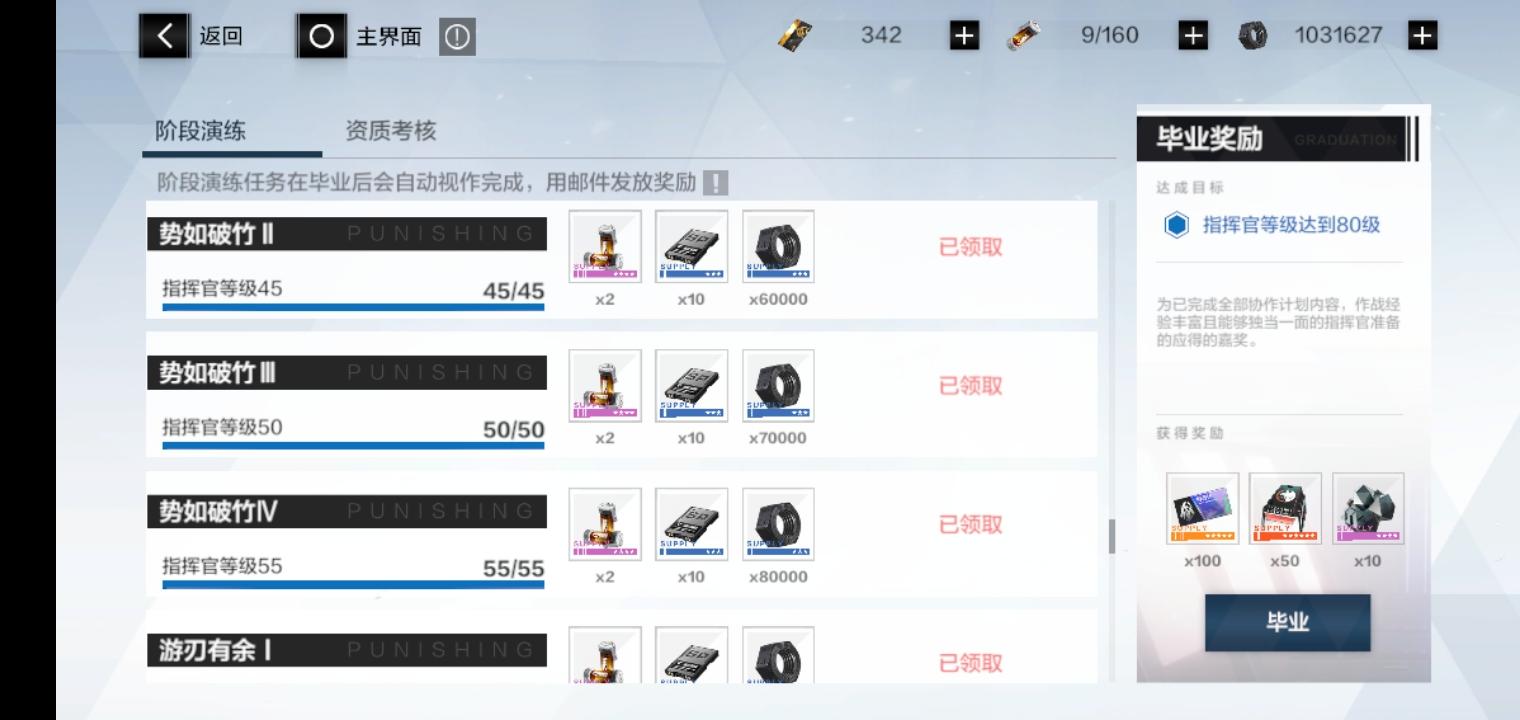Tap 已领取 status for 势如破竹III
Viewport: 1520px width, 720px height.
click(x=970, y=386)
